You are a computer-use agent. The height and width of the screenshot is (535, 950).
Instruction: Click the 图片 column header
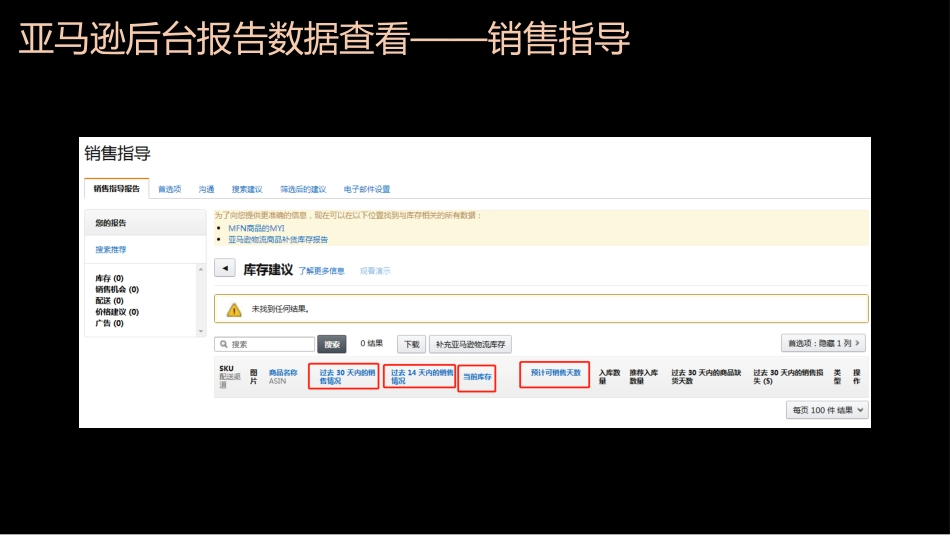coord(254,376)
